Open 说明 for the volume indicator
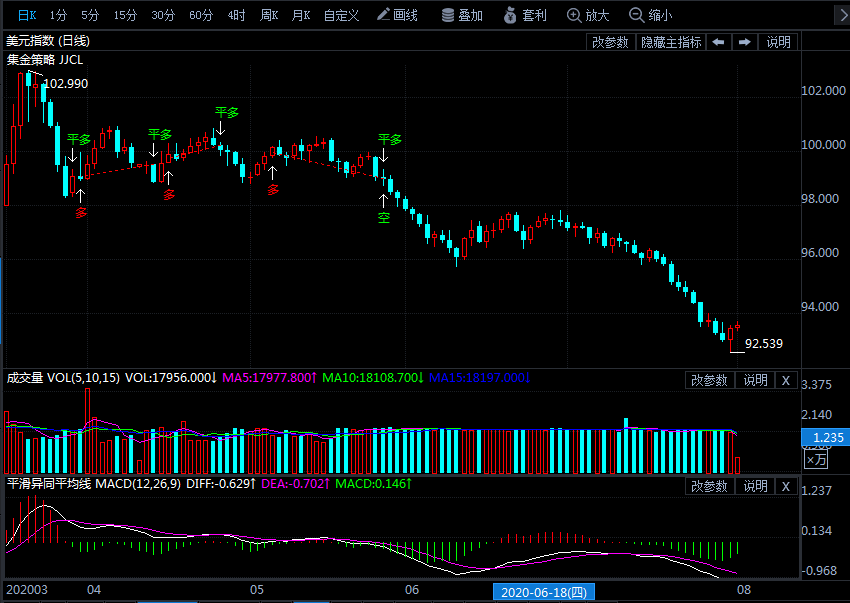850x603 pixels. pyautogui.click(x=755, y=380)
